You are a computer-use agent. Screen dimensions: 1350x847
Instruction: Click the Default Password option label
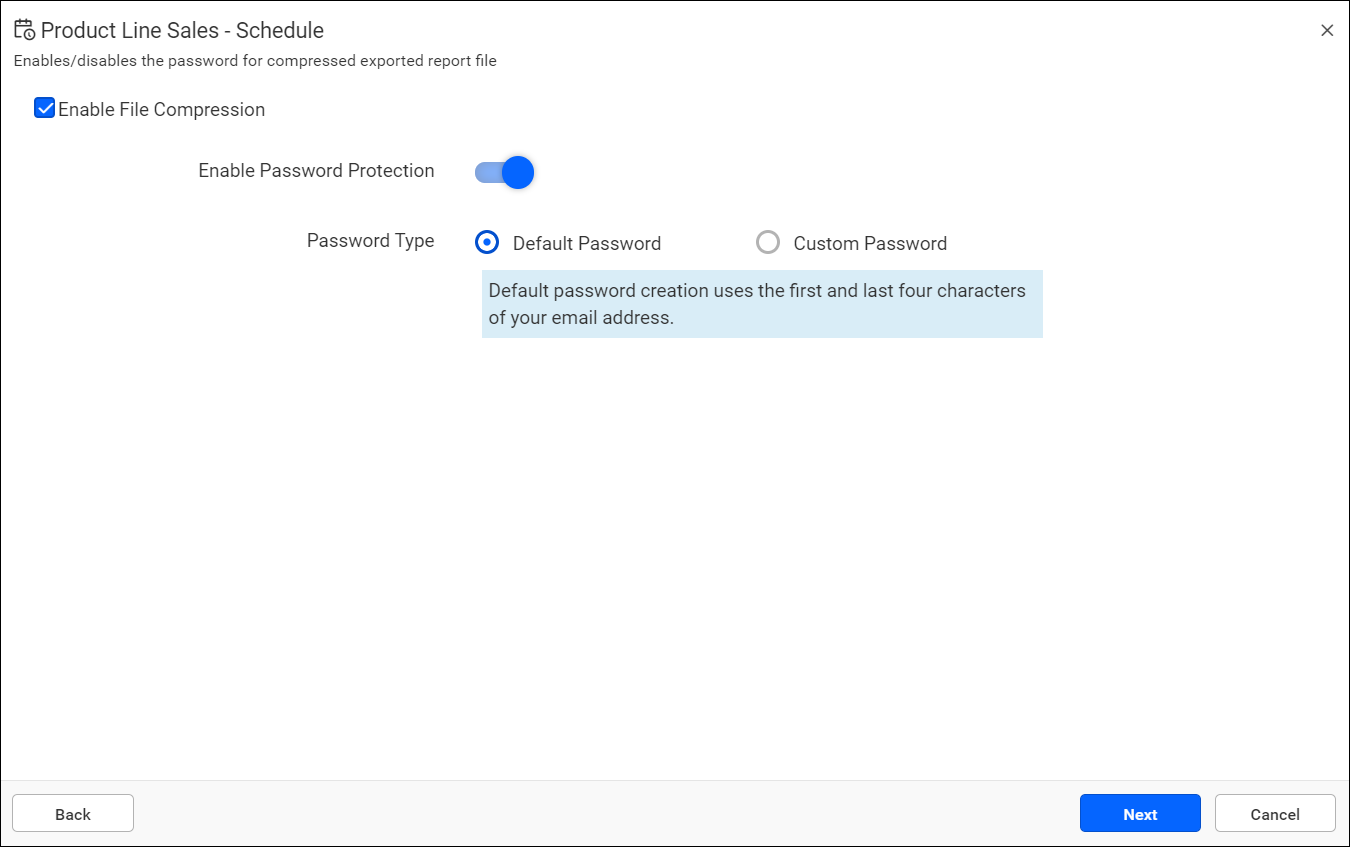tap(587, 243)
